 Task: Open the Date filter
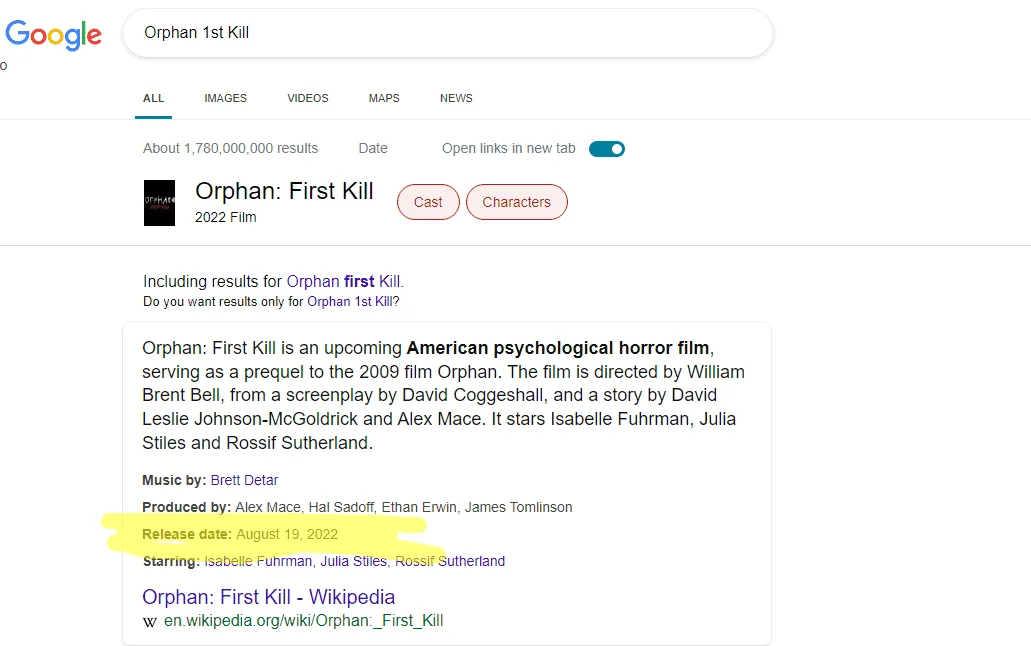tap(373, 149)
